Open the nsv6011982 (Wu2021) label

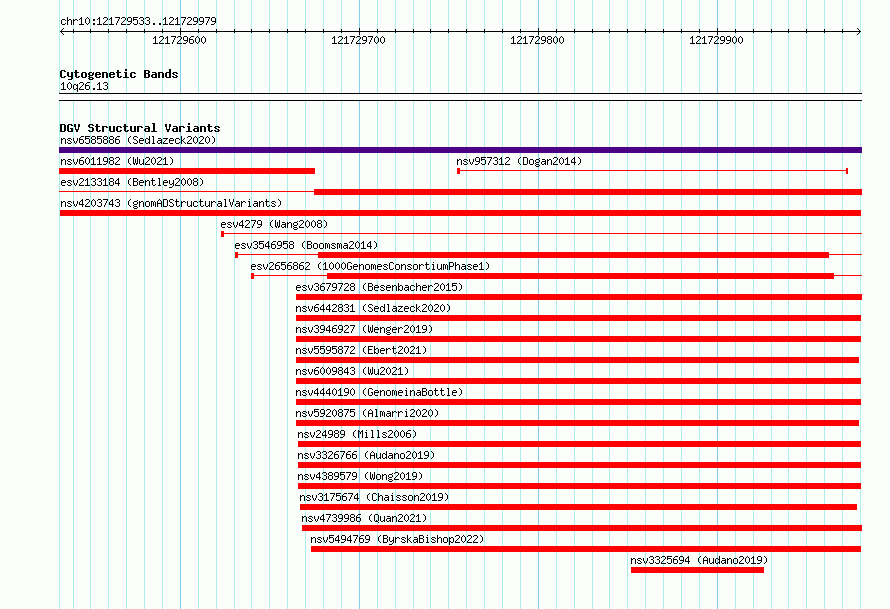(x=117, y=161)
